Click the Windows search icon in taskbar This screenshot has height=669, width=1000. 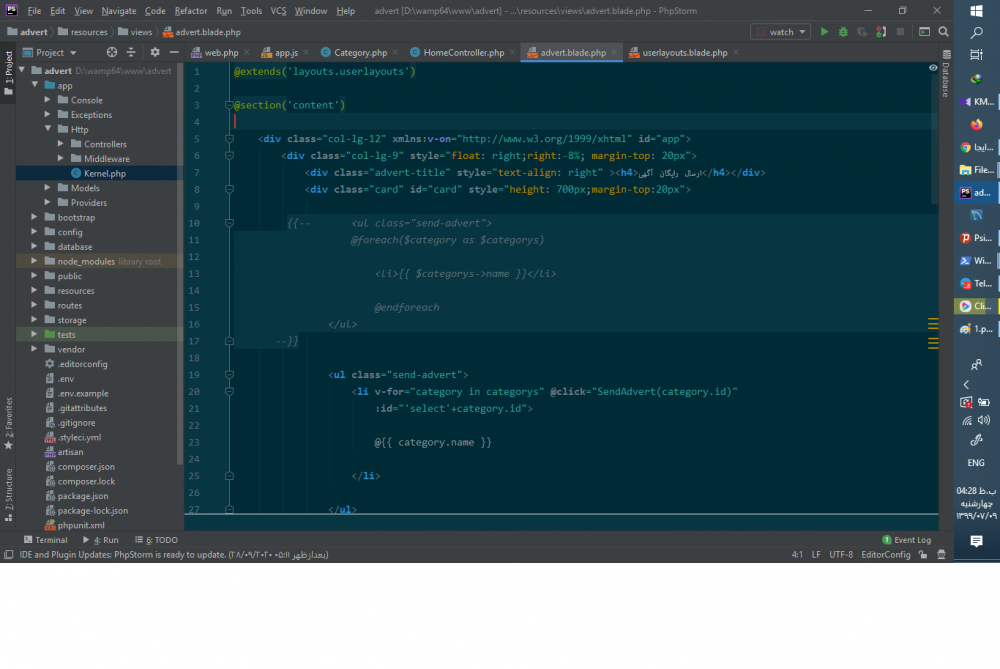pos(976,33)
